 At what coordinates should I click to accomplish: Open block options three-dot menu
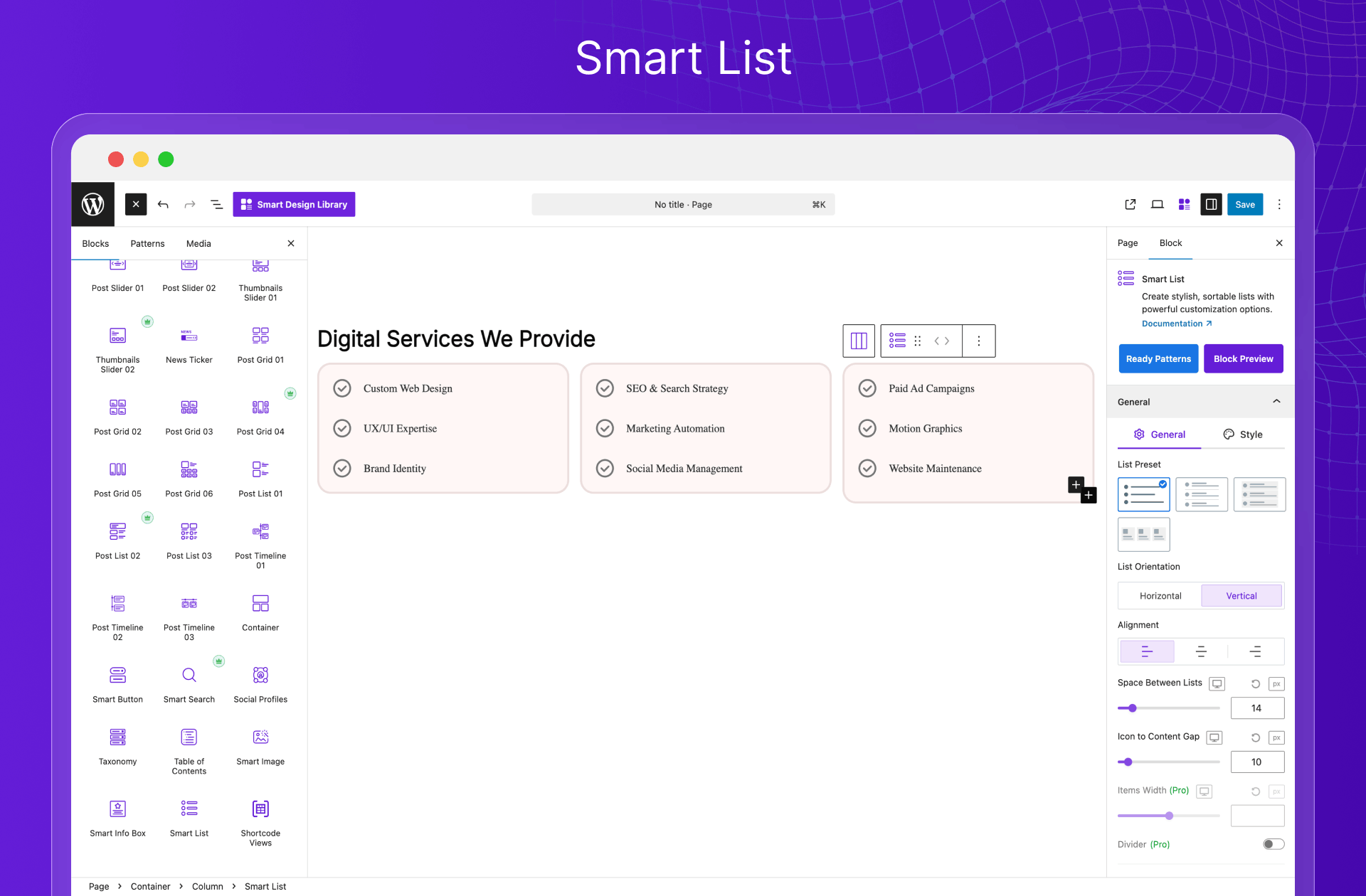click(x=979, y=341)
